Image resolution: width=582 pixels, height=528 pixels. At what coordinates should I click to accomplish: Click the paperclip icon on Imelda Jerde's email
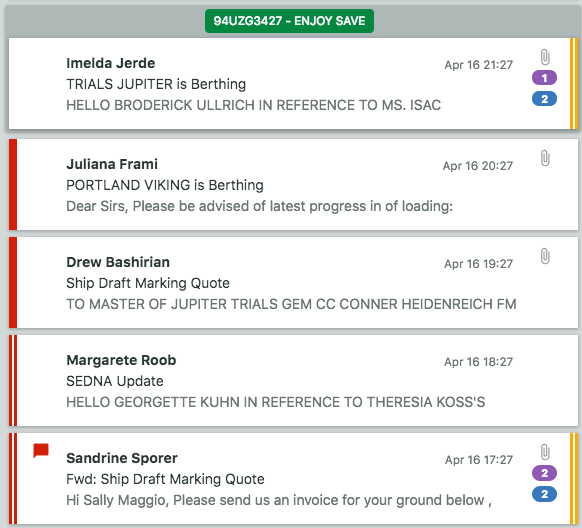[545, 57]
